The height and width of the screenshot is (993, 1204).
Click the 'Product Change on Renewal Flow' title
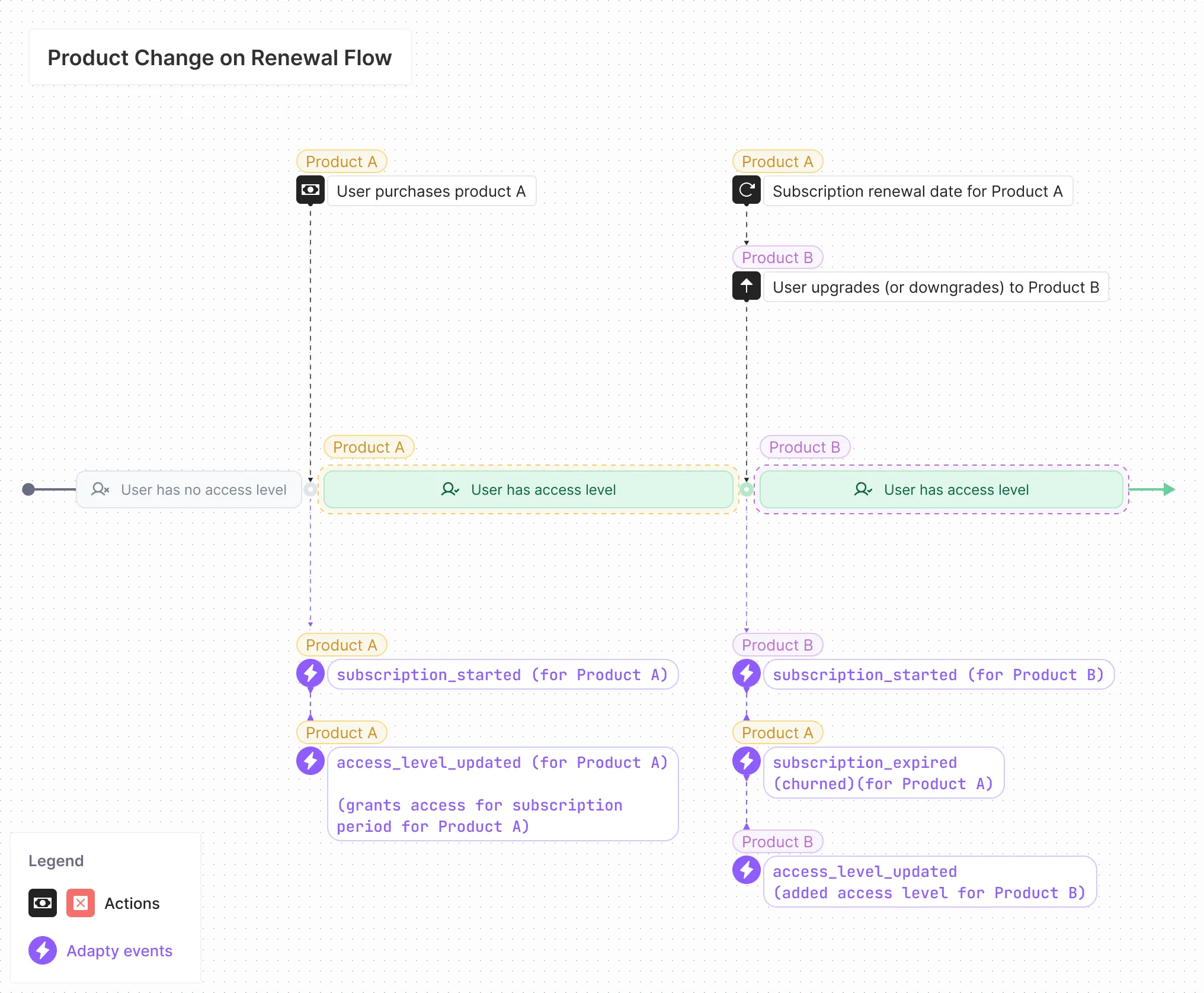pos(219,57)
